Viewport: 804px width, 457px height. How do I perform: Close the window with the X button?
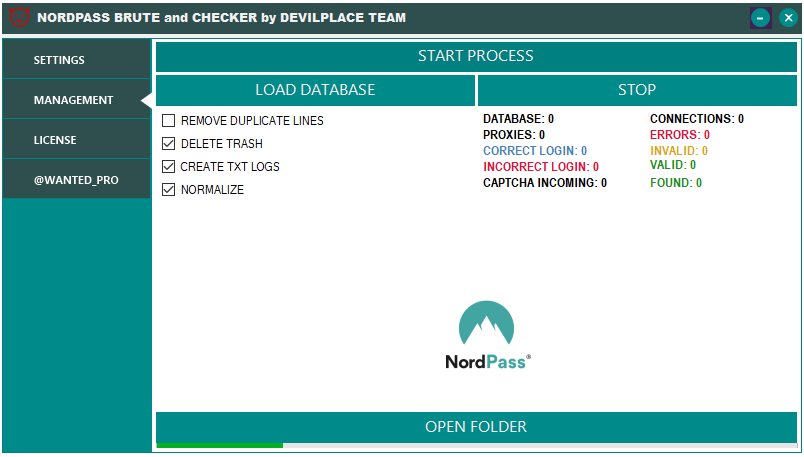pos(789,18)
